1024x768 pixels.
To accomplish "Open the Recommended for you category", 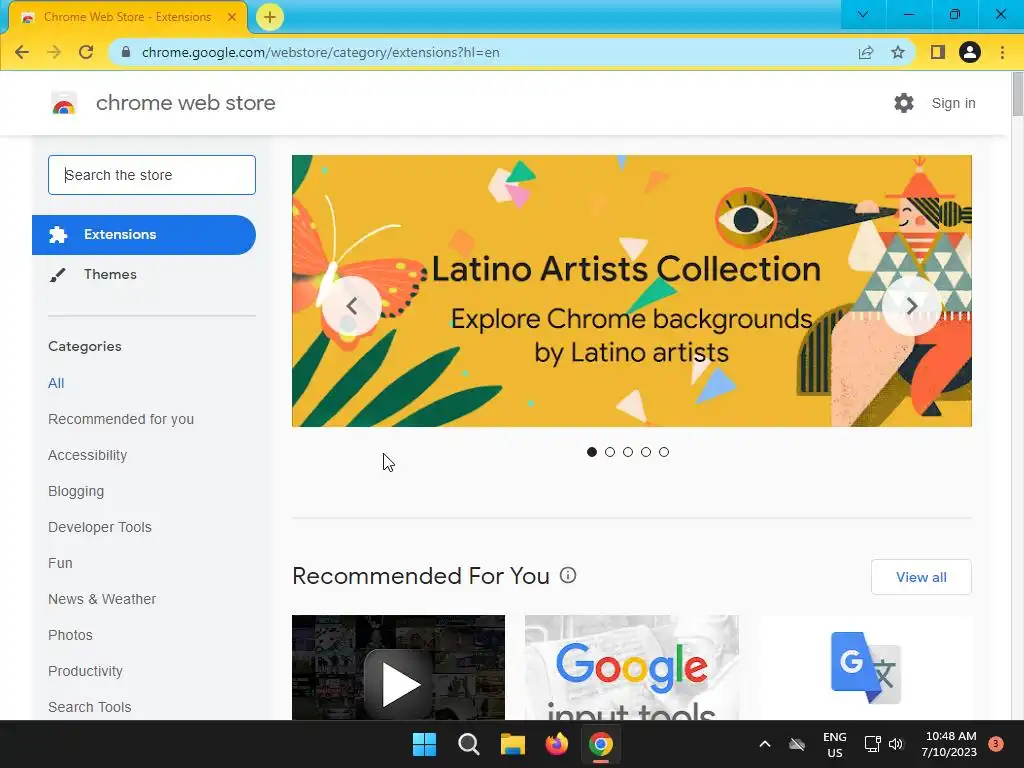I will coord(121,419).
